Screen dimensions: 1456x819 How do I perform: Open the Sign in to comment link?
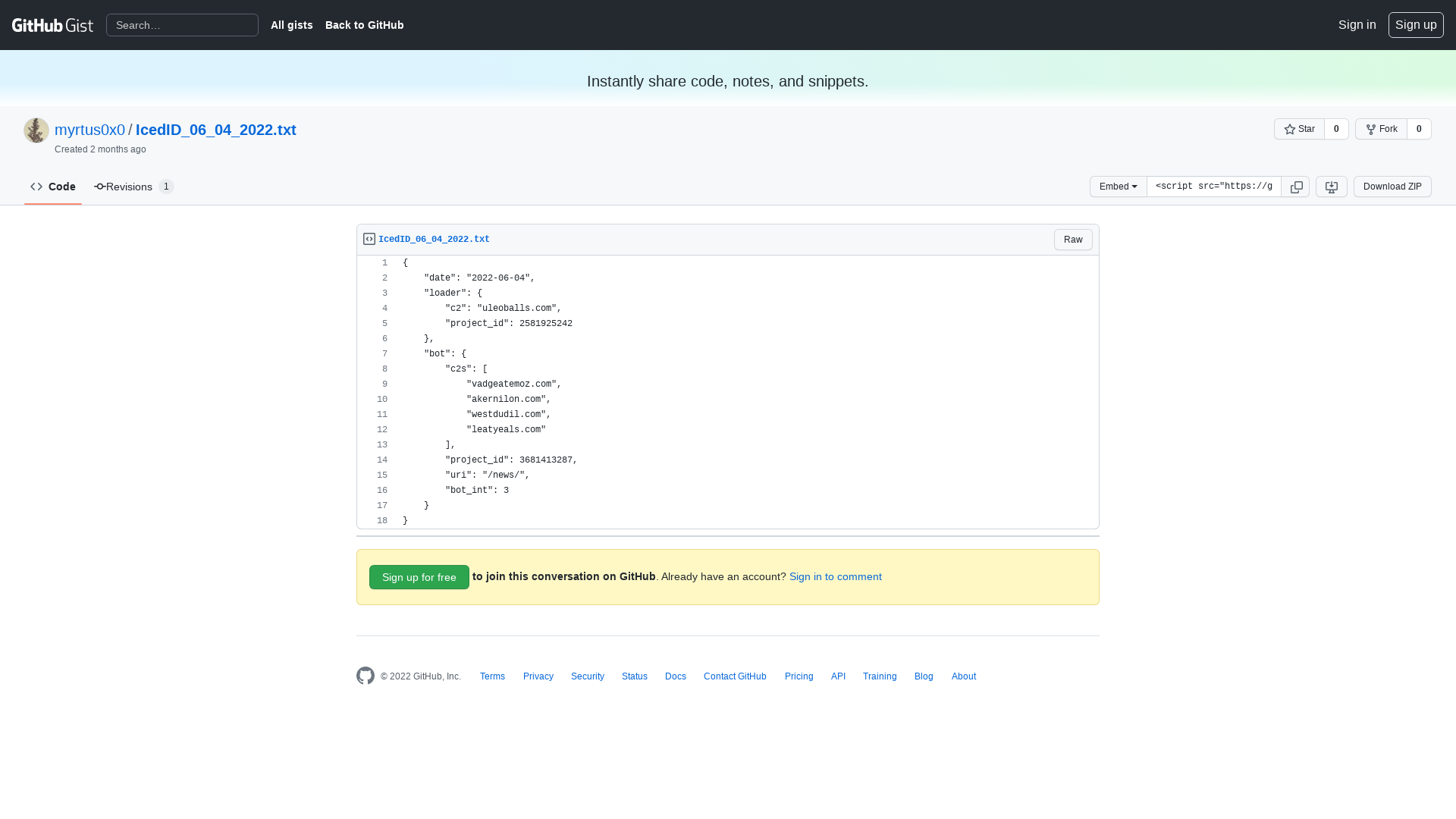pos(835,576)
